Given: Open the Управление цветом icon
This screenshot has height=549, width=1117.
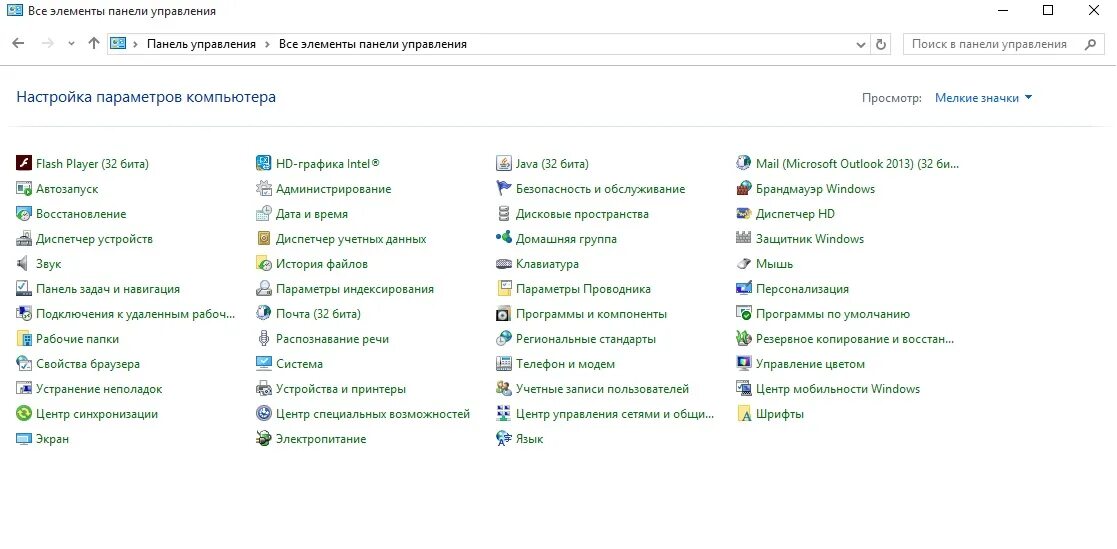Looking at the screenshot, I should (x=744, y=364).
